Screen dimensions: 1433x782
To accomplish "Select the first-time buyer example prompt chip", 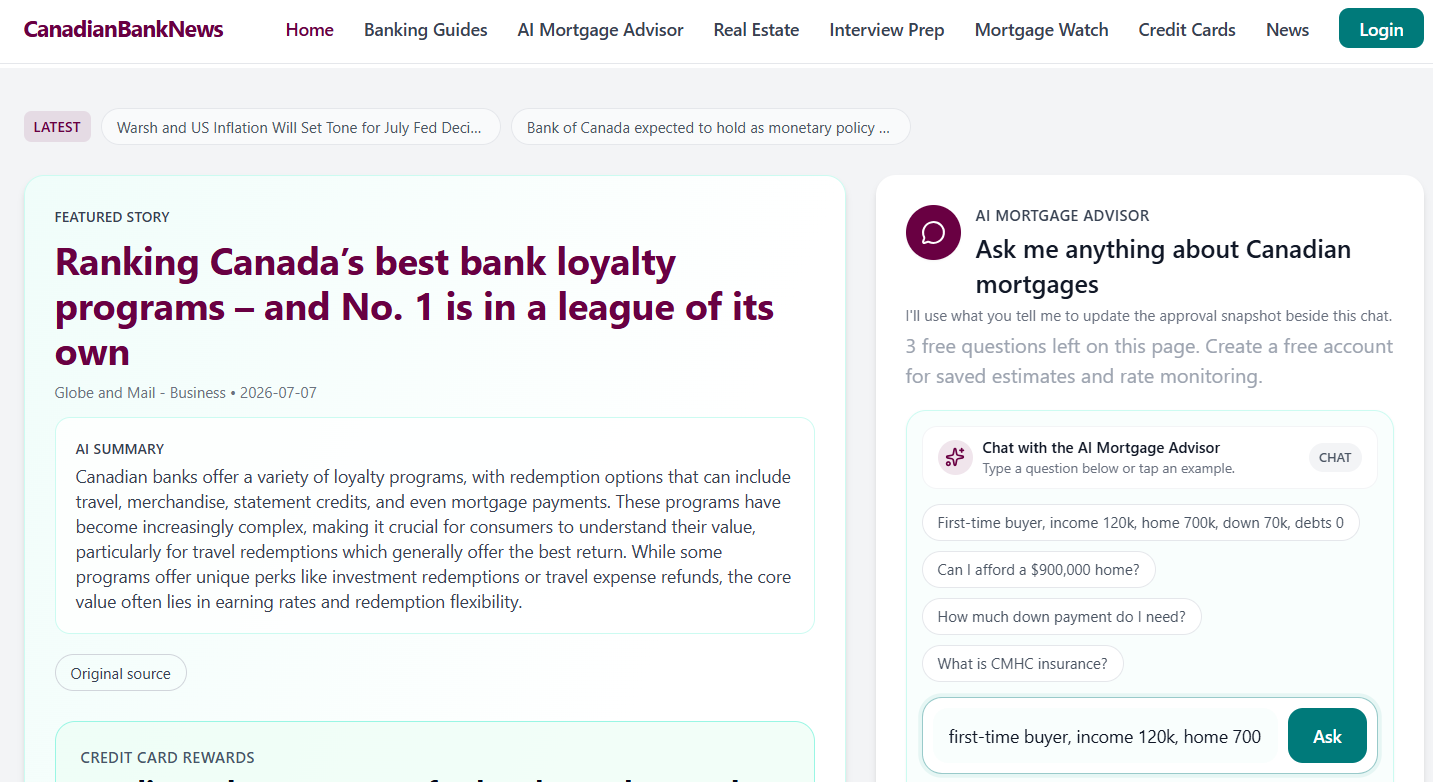I will 1141,522.
